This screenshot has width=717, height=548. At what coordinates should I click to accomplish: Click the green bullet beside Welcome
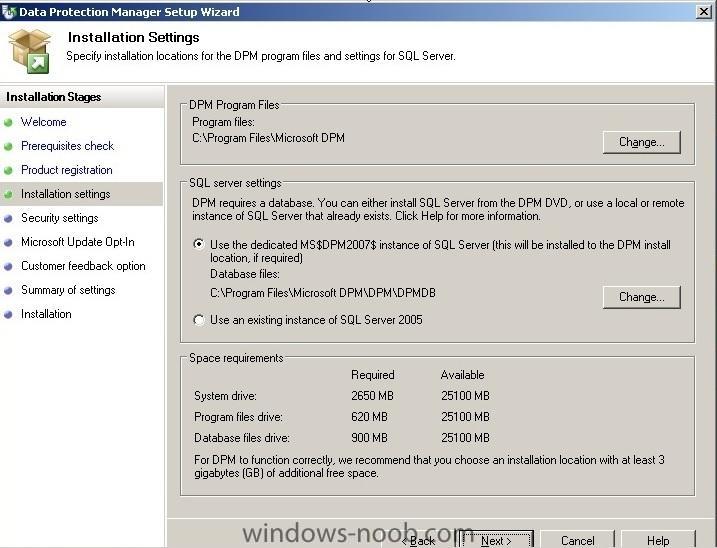tap(8, 122)
